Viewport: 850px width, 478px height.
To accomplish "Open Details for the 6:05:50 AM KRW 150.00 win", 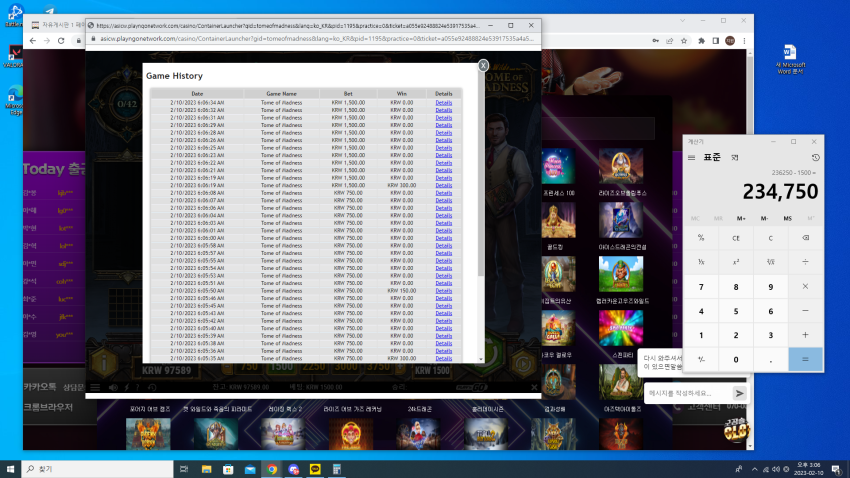I will [443, 290].
